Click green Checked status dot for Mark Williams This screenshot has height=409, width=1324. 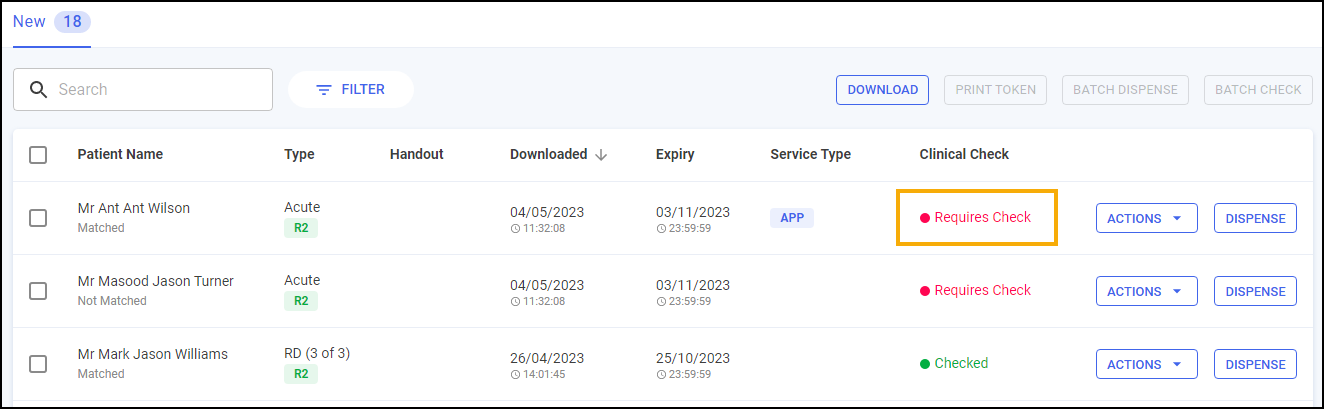pos(925,364)
